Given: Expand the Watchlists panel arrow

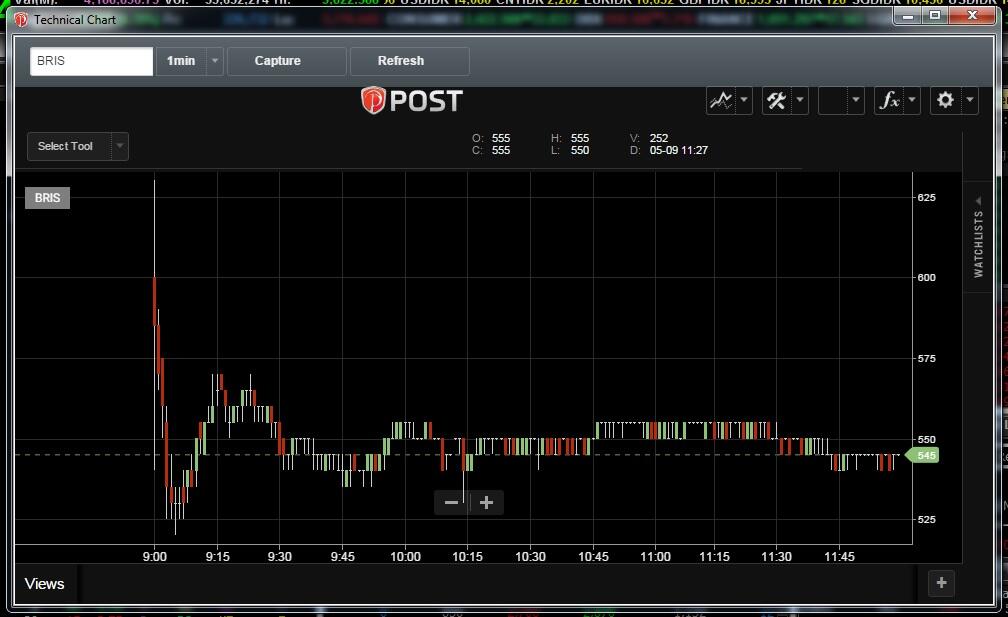Looking at the screenshot, I should click(x=978, y=201).
